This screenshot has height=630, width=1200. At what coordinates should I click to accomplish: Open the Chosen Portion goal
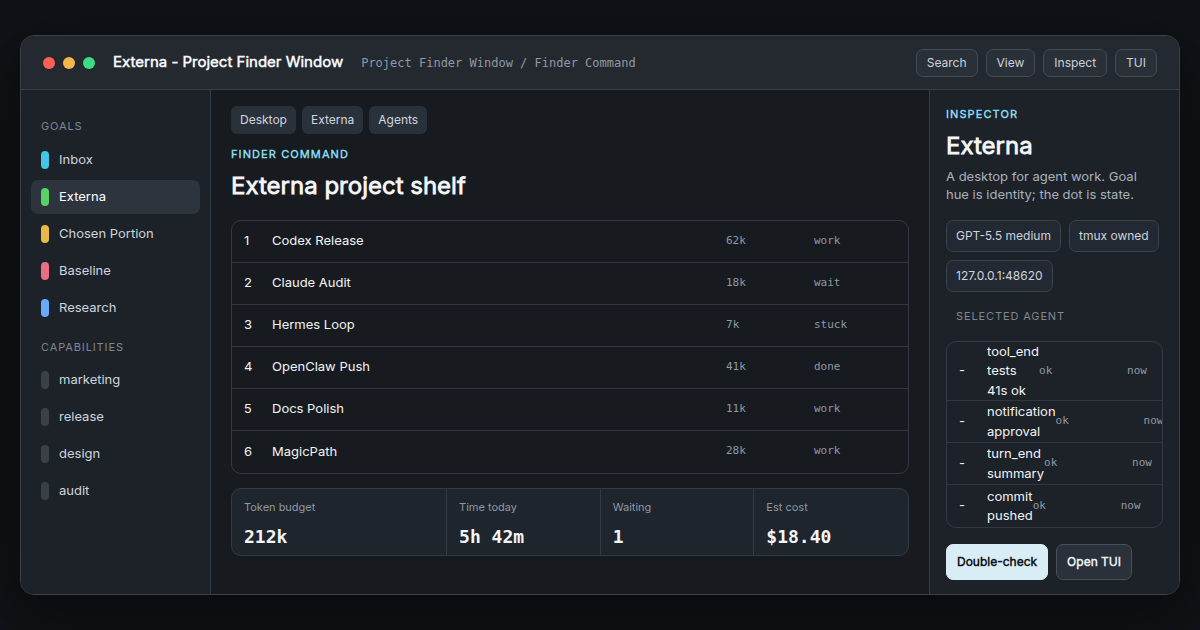[115, 234]
